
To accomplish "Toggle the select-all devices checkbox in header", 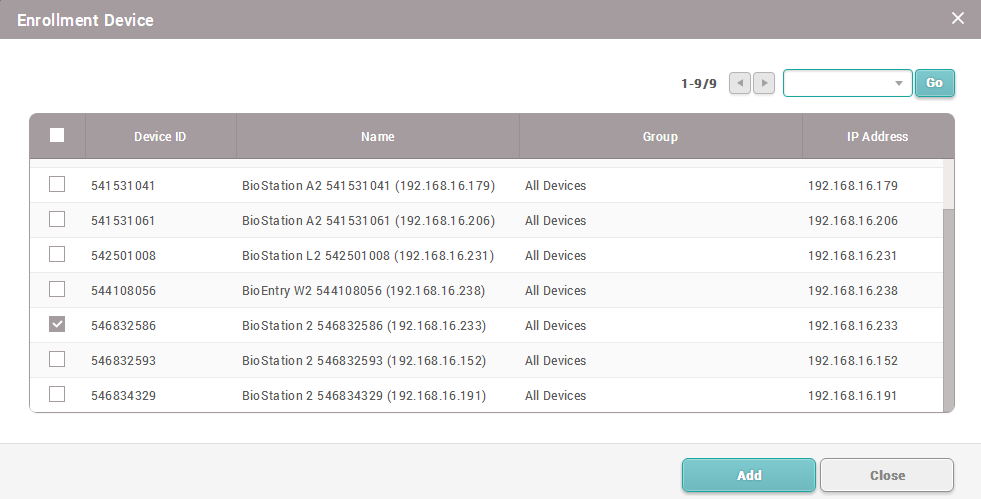I will pyautogui.click(x=57, y=136).
